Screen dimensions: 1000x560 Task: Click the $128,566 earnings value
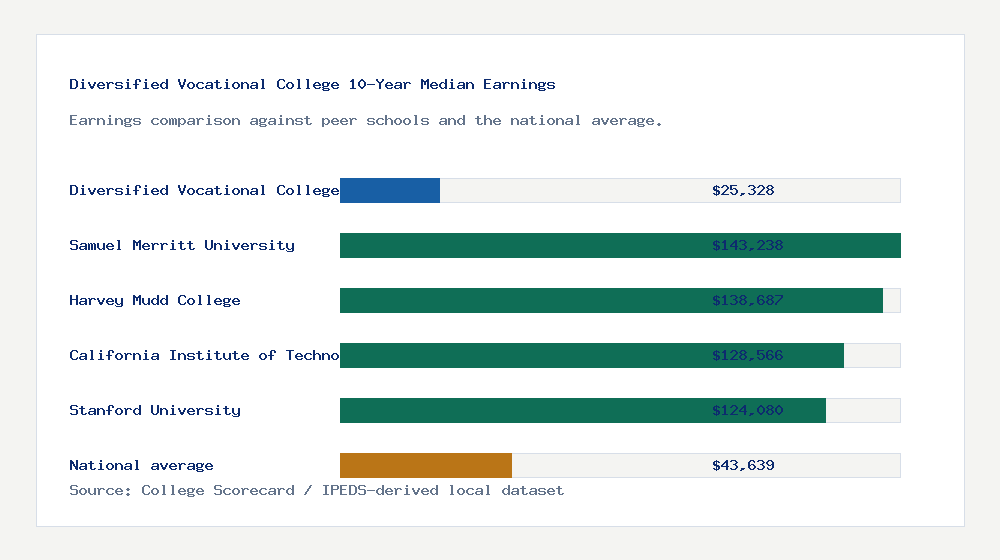click(747, 355)
